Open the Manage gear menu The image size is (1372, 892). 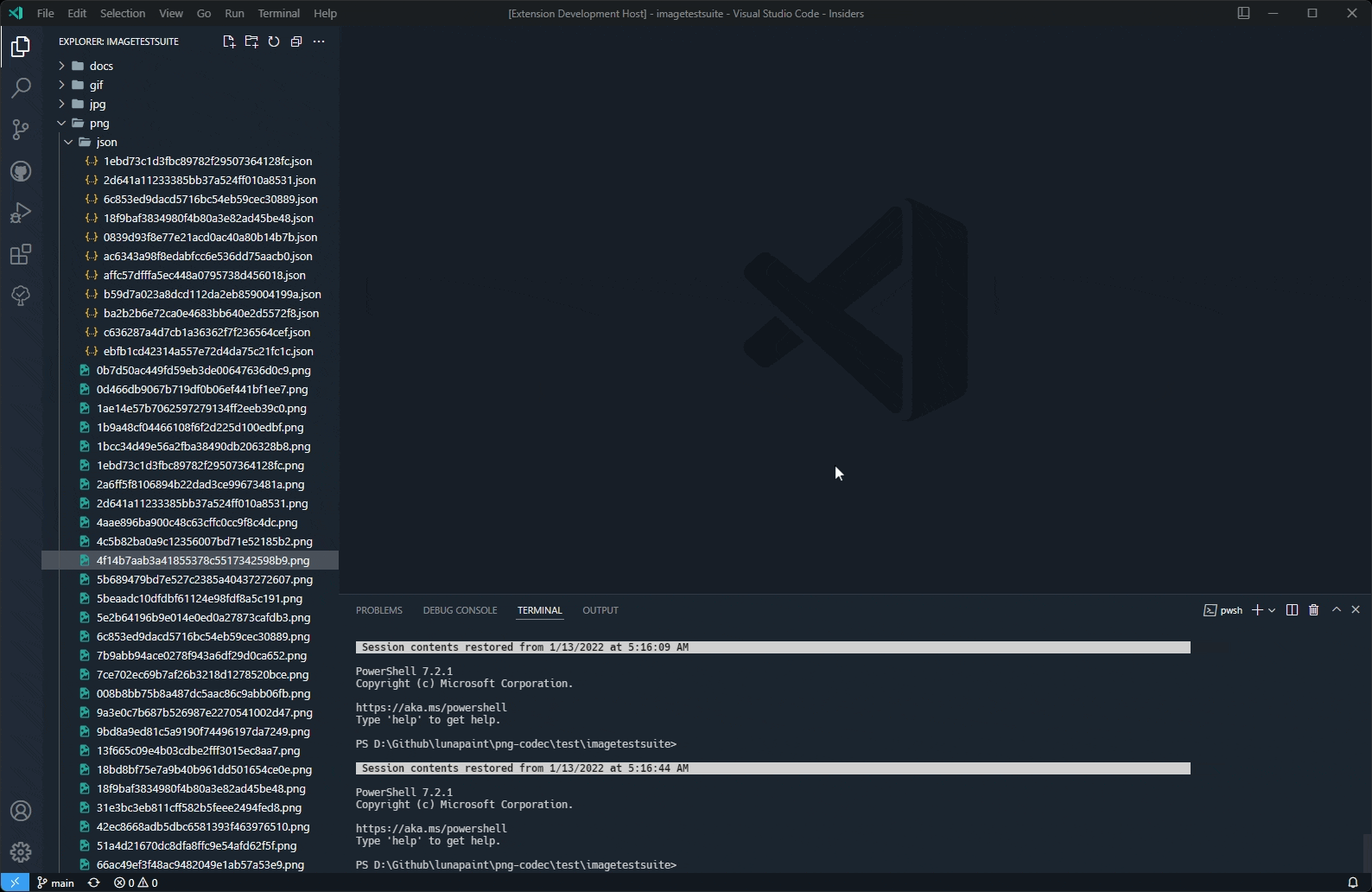point(21,852)
